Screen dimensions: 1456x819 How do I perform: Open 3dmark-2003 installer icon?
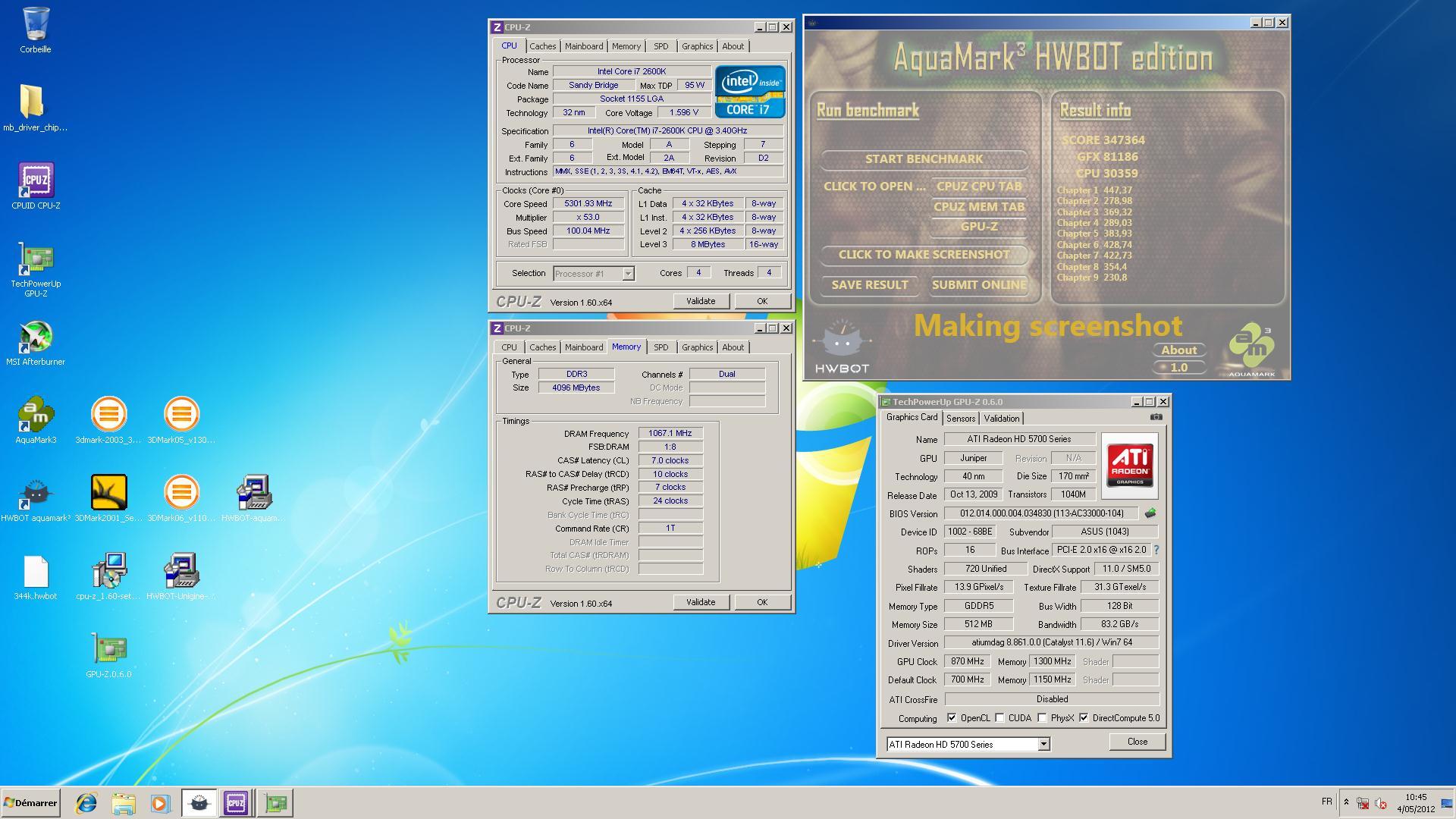tap(108, 419)
